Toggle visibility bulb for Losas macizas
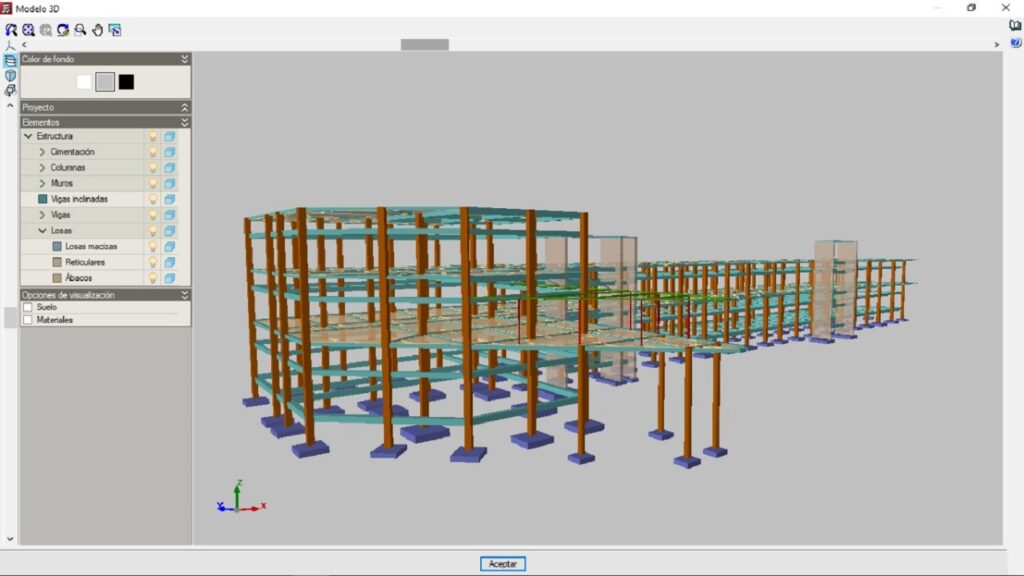 coord(153,247)
